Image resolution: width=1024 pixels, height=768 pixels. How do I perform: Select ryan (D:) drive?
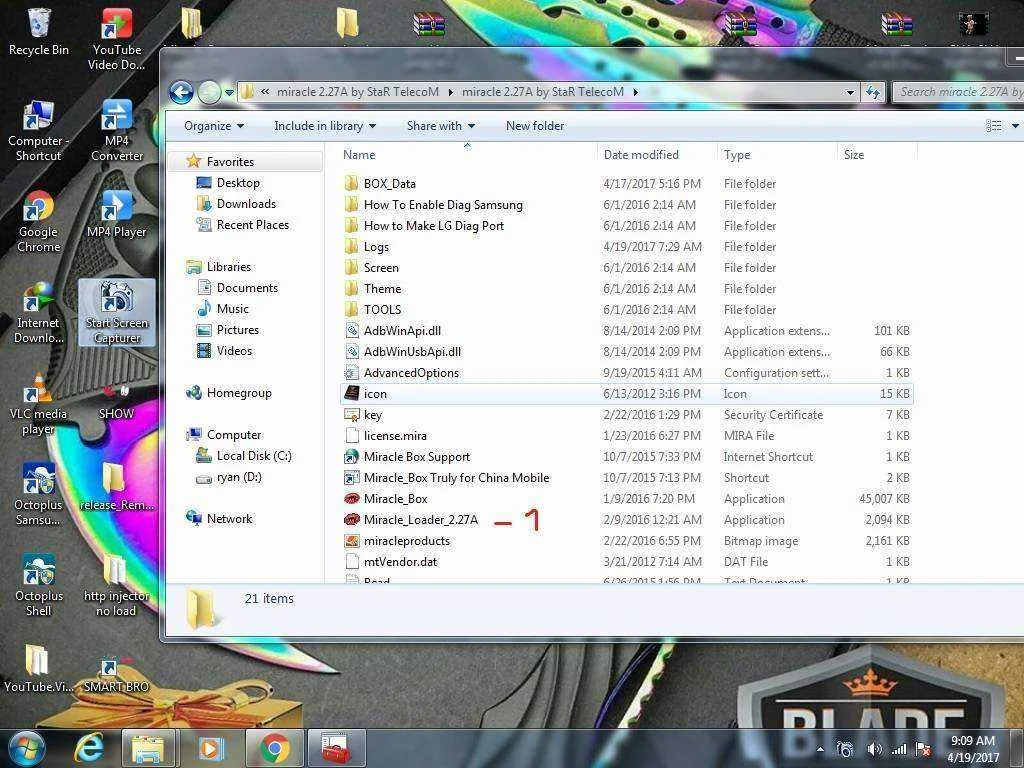(239, 477)
